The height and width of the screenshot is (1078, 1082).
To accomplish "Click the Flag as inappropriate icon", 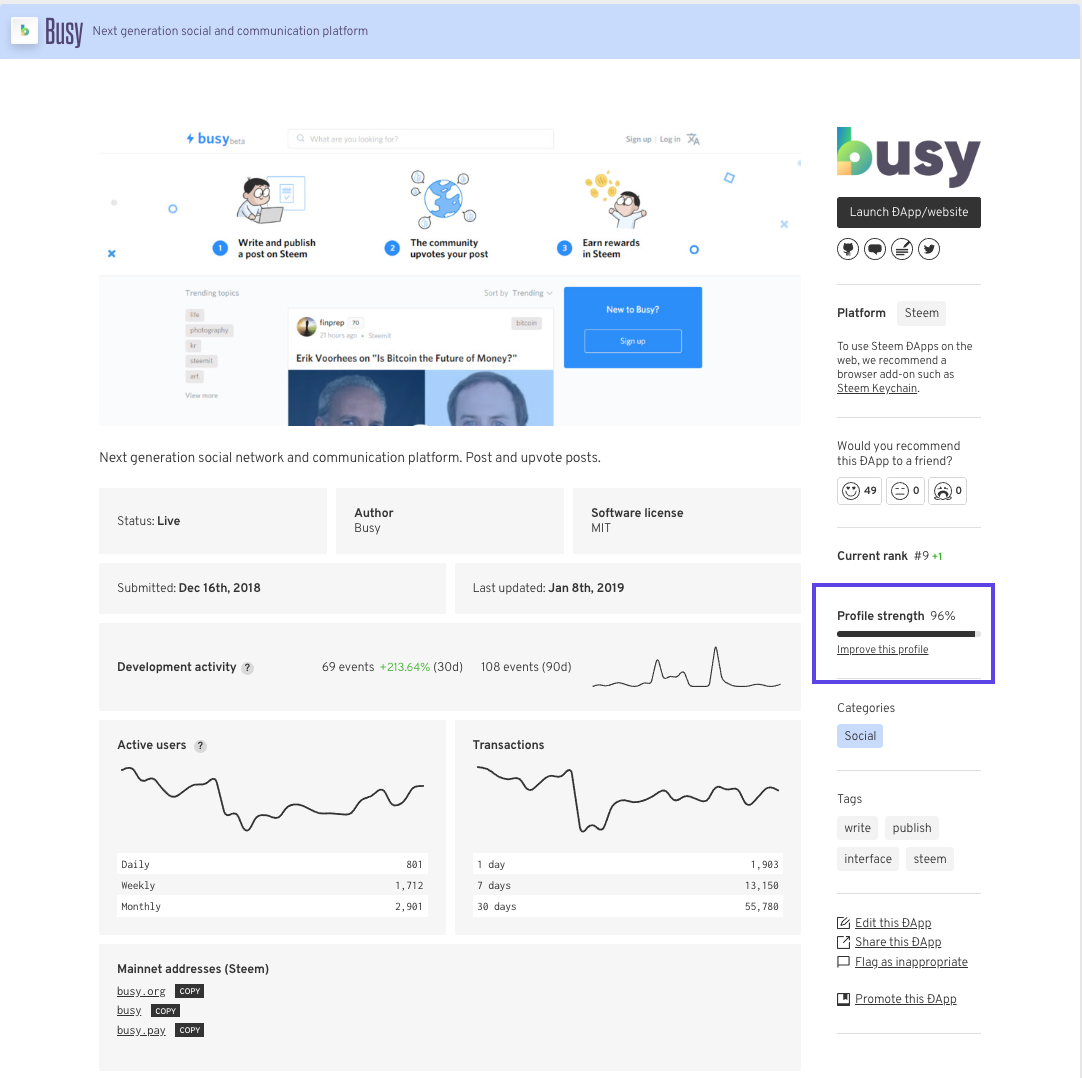I will (x=843, y=961).
